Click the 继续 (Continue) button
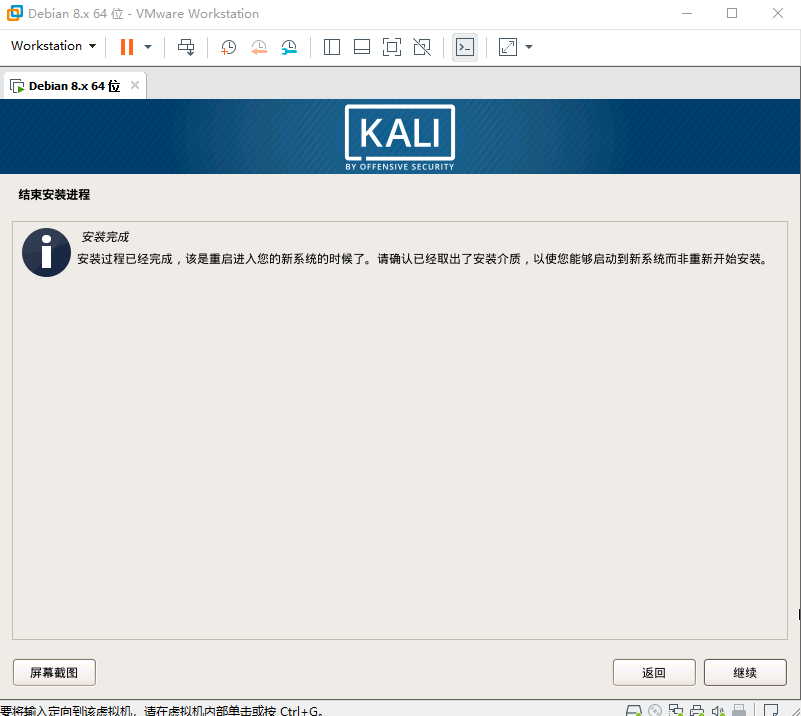 click(x=745, y=672)
